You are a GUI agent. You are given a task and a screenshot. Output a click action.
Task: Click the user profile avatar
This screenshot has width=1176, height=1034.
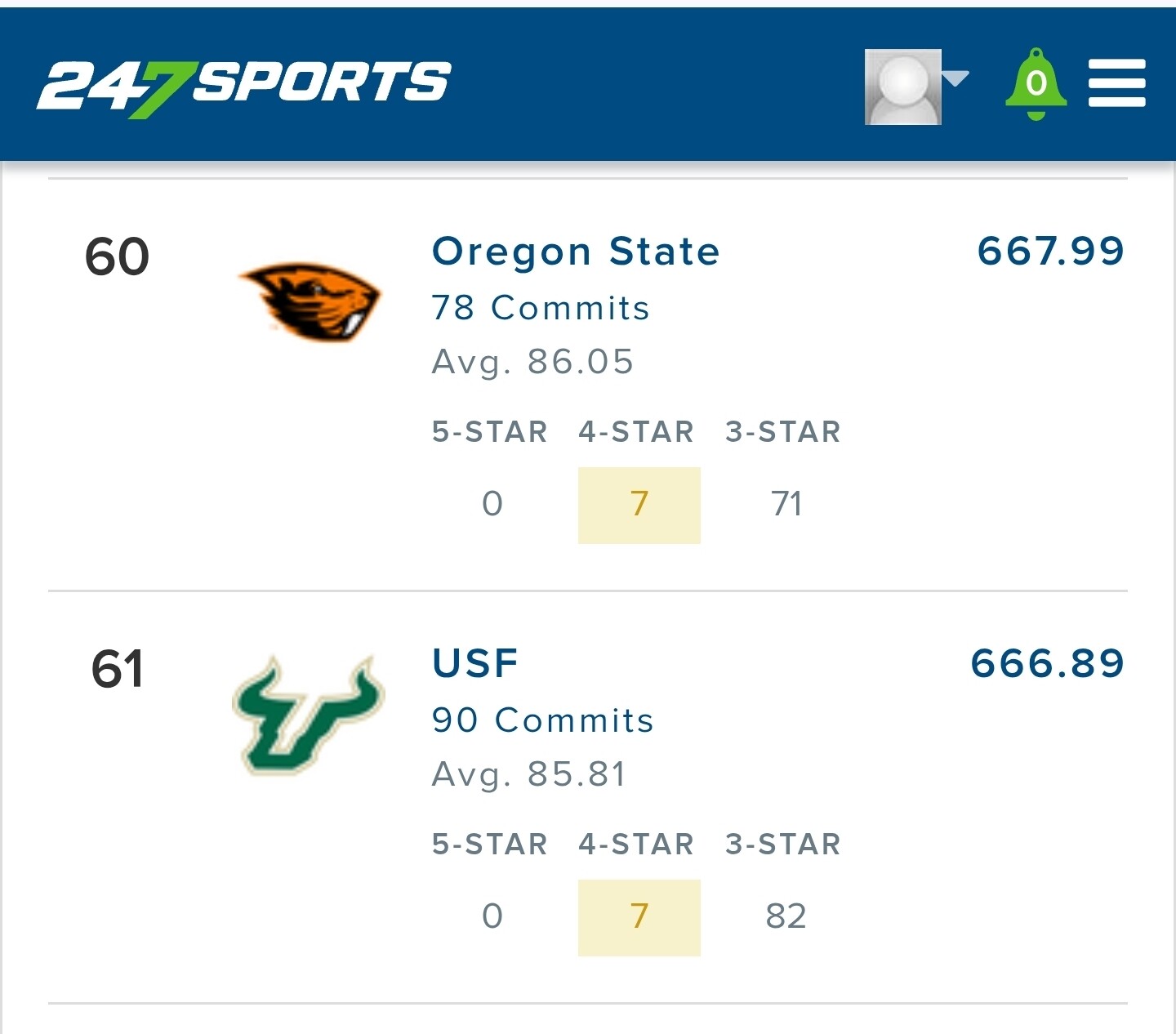click(903, 87)
